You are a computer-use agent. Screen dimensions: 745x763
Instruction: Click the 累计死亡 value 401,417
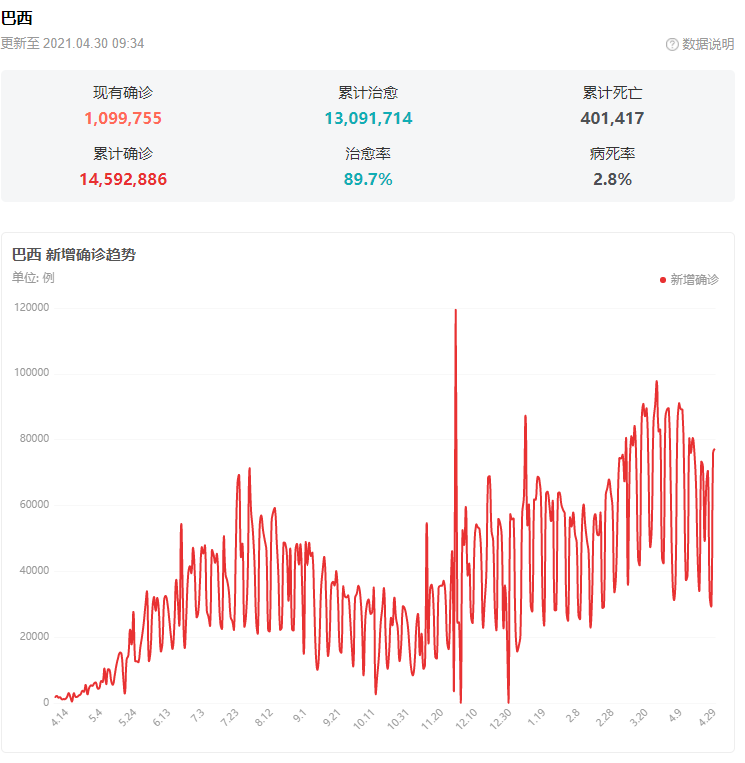[612, 118]
